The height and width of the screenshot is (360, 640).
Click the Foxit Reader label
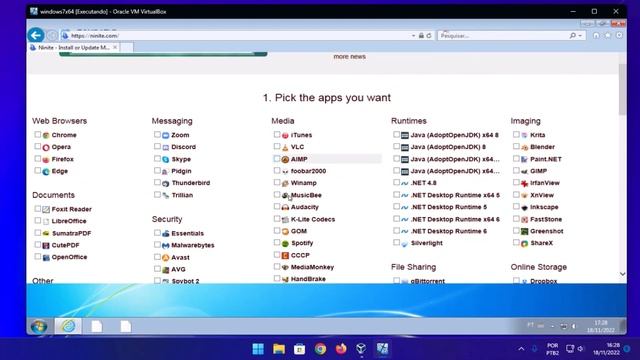tap(71, 209)
